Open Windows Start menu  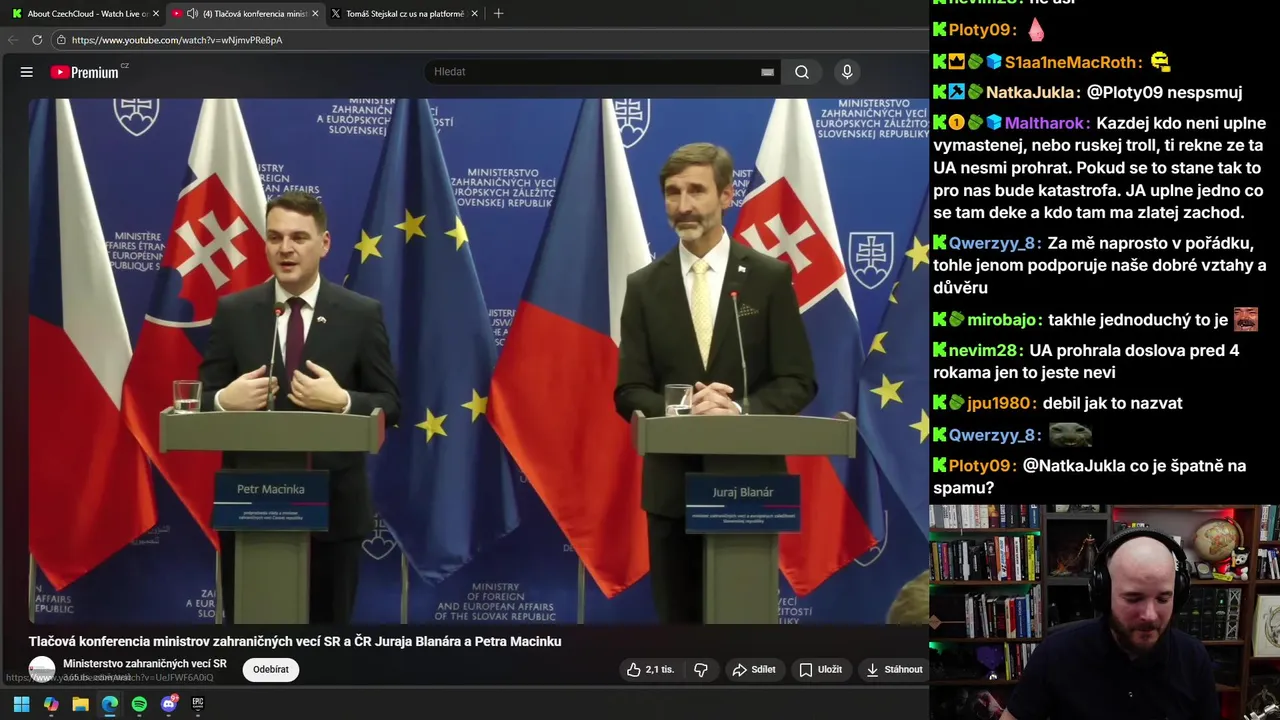21,704
